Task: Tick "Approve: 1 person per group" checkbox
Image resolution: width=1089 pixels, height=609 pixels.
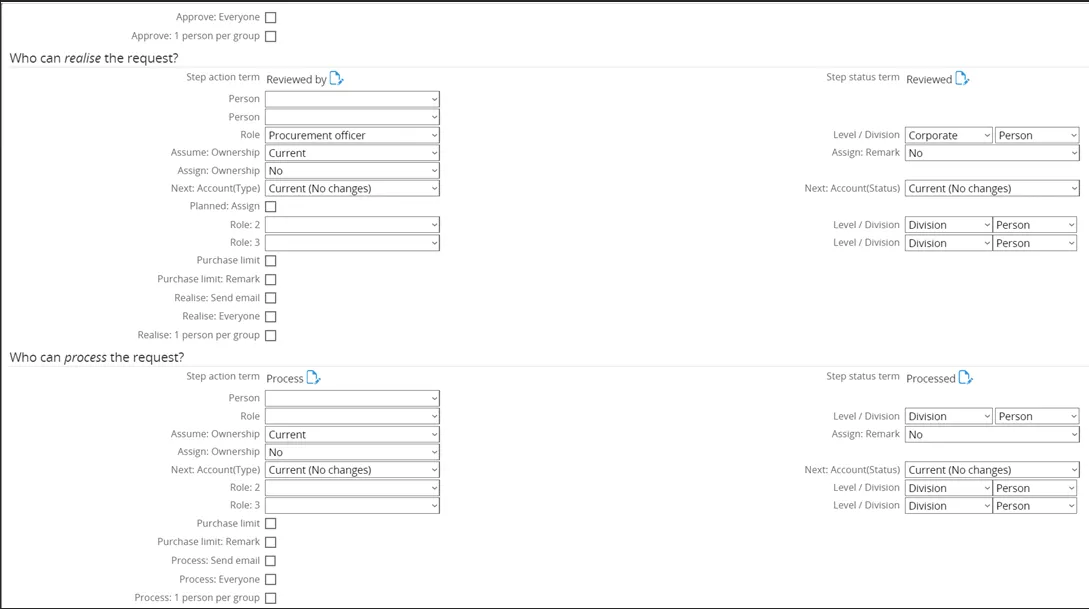Action: point(271,37)
